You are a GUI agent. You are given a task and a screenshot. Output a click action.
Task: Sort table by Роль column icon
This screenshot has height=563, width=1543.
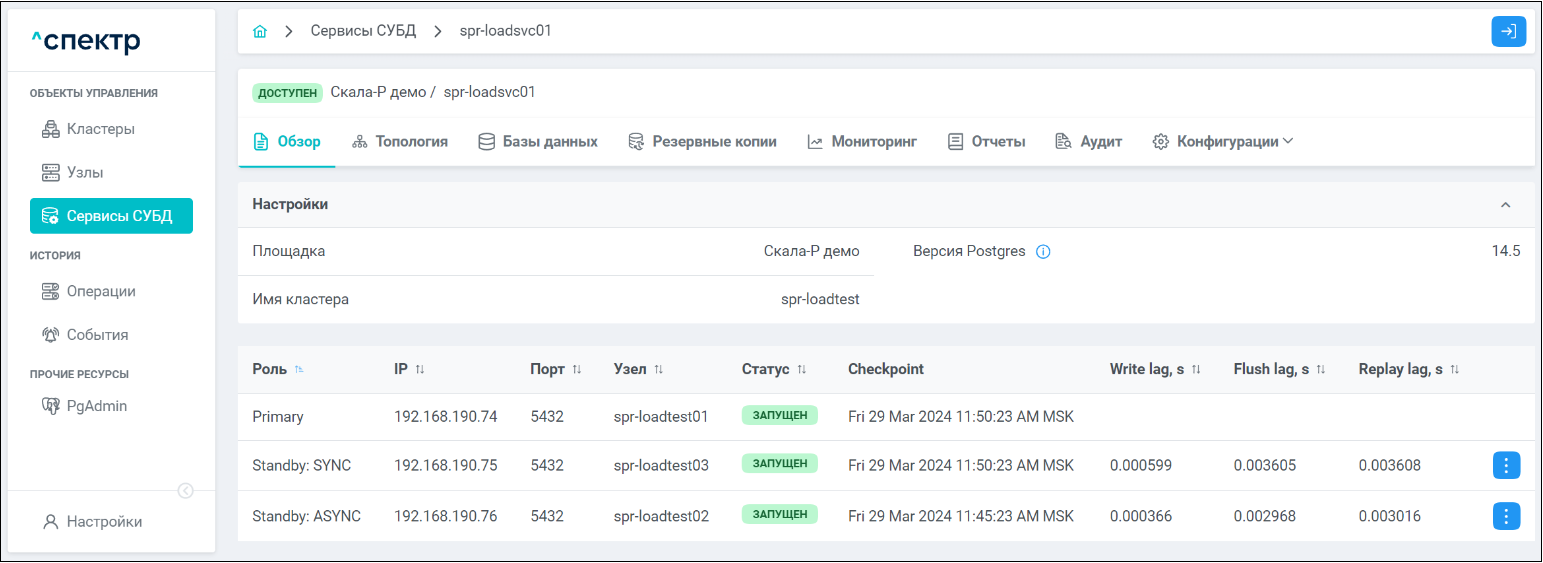(x=299, y=370)
